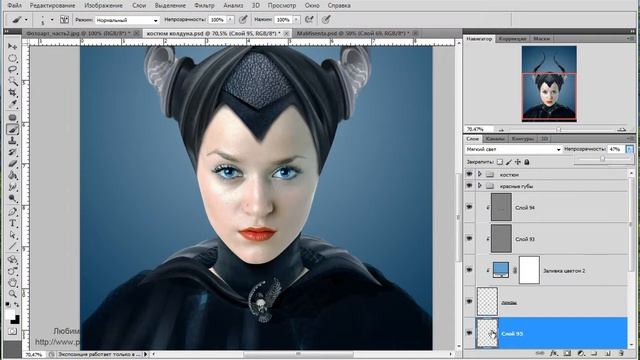Open the brush preset picker arrow
Screen dimensions: 640x360
pos(52,20)
